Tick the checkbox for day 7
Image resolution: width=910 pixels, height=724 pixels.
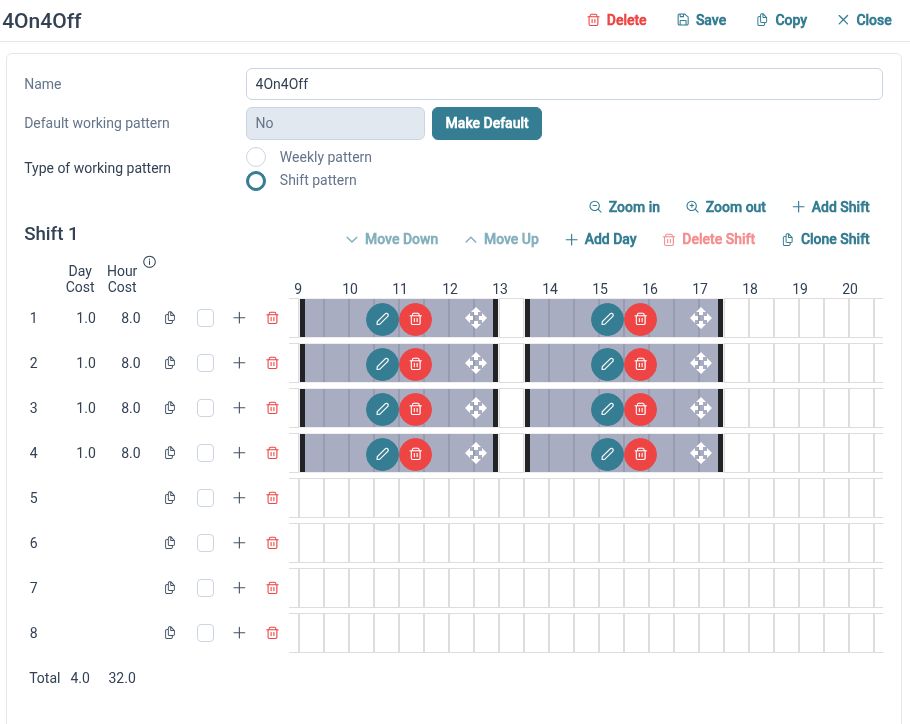[x=205, y=588]
